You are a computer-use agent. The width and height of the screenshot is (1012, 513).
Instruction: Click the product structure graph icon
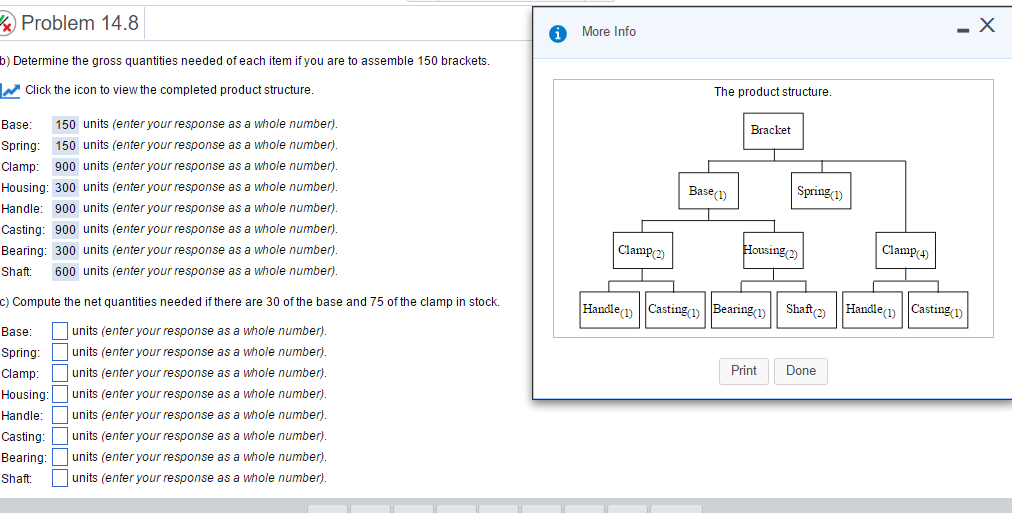(10, 90)
